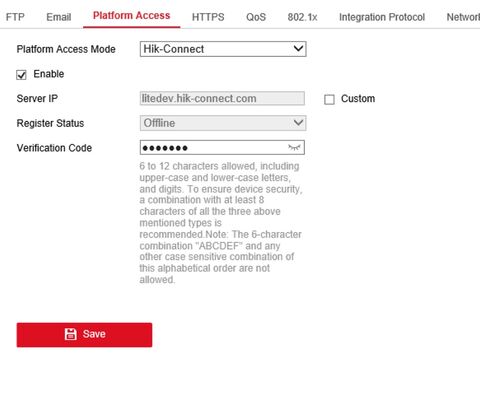Open the Email tab

coord(59,17)
